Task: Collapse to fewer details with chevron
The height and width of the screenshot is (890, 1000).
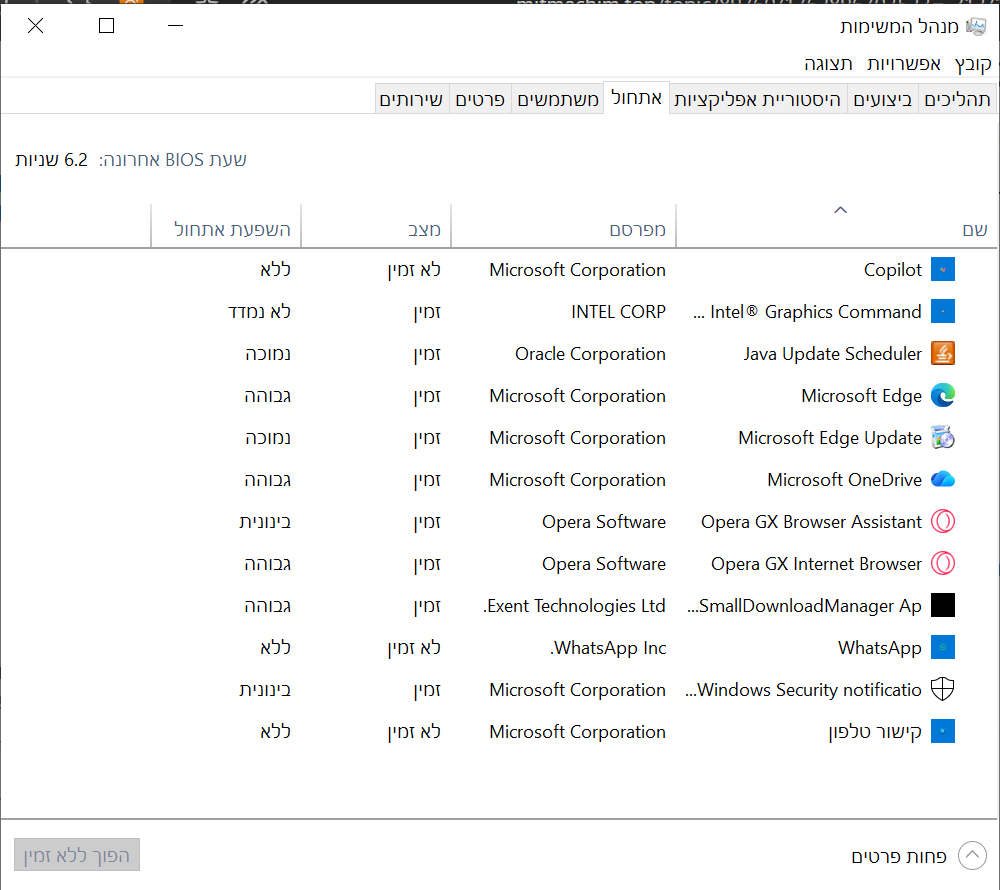Action: (971, 856)
